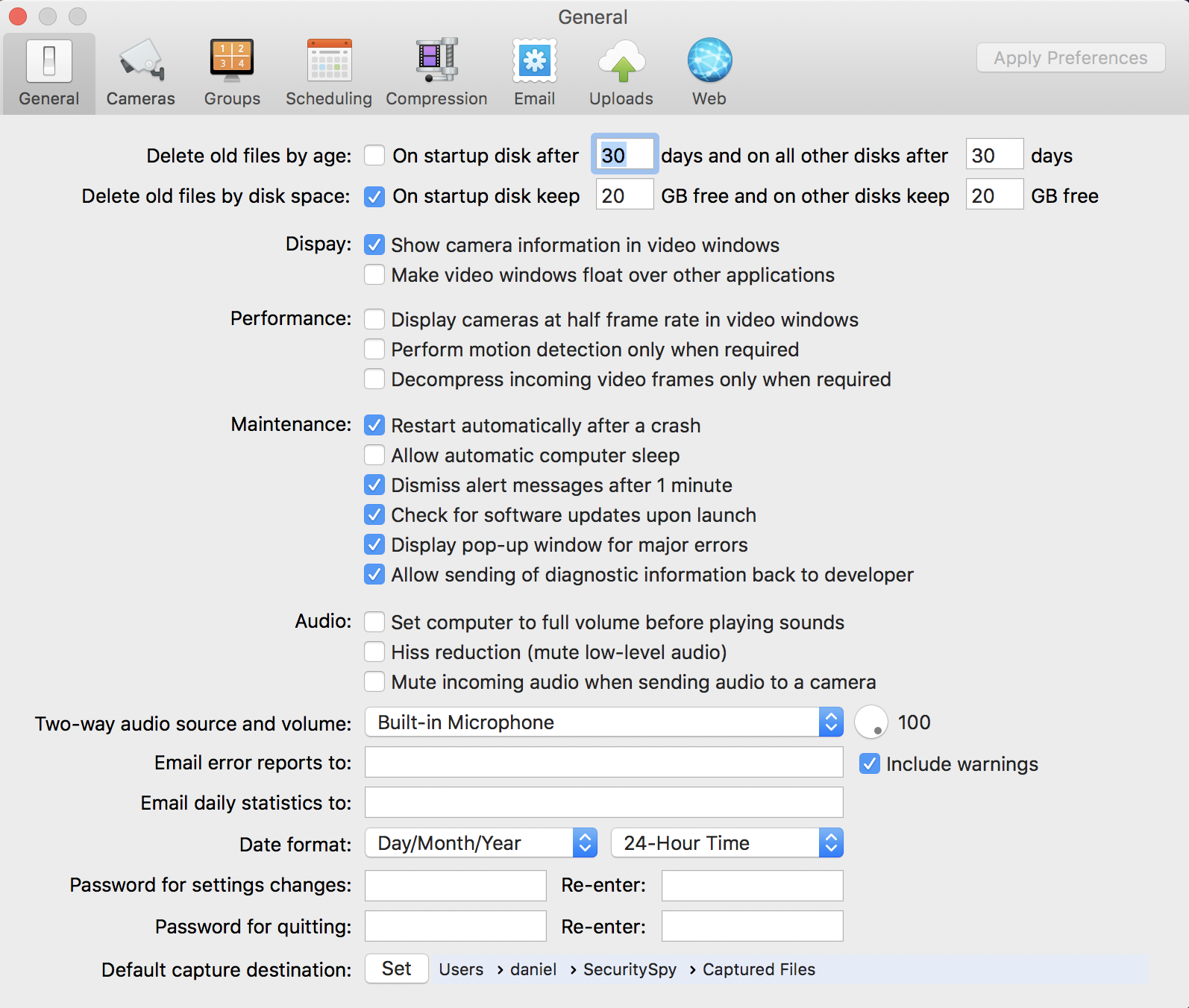Click the two-way audio volume knob

870,722
